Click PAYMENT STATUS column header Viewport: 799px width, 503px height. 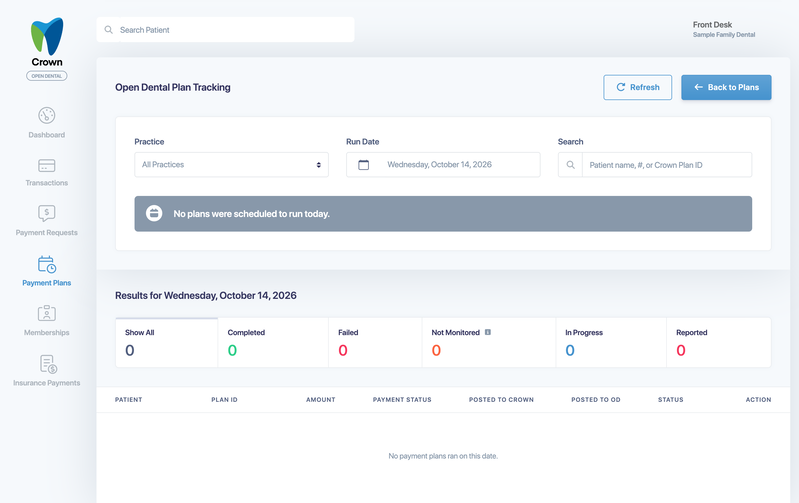(402, 400)
